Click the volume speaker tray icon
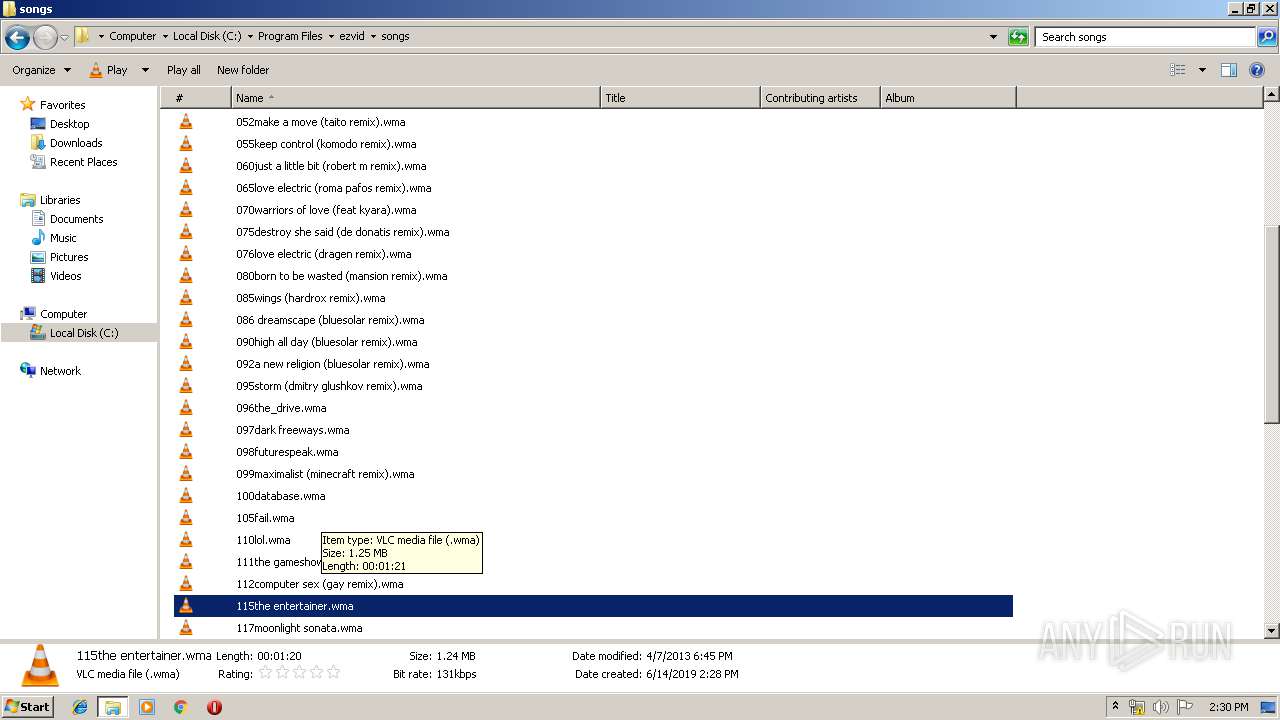Viewport: 1280px width, 720px height. (1161, 707)
